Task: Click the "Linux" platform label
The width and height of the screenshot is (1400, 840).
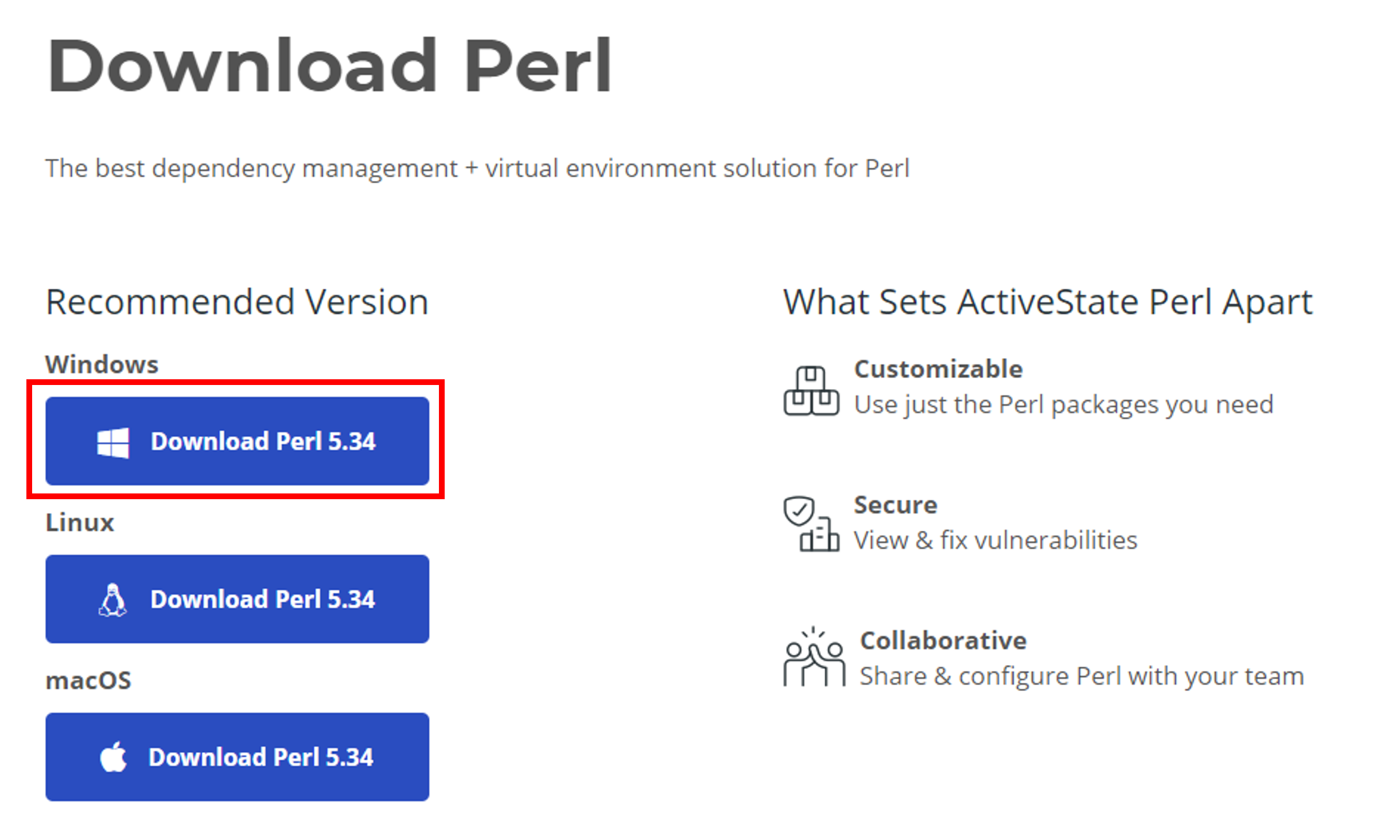Action: 80,523
